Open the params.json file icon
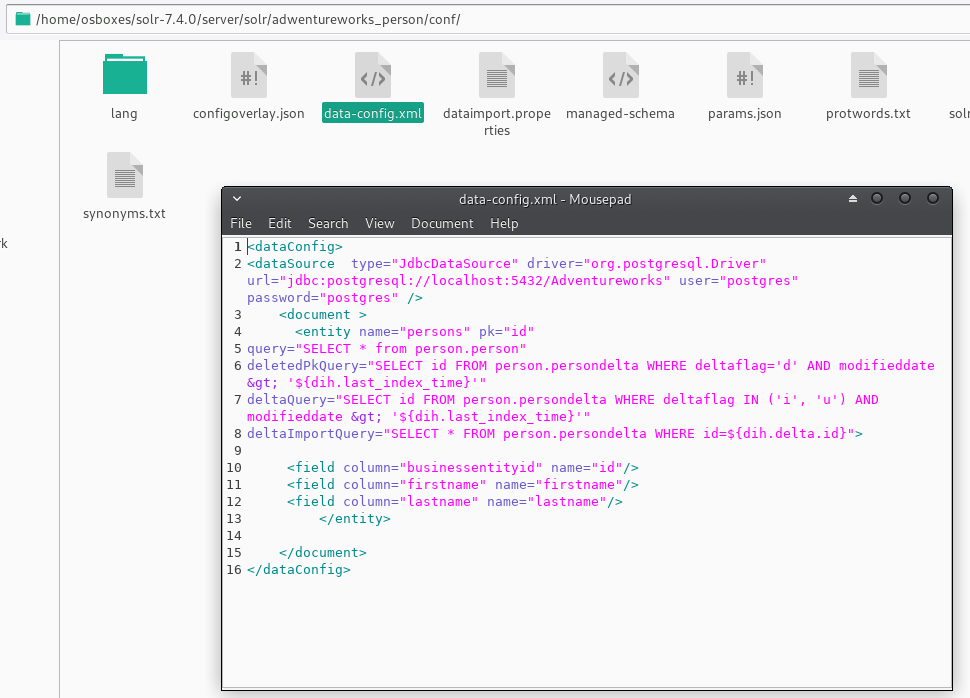 (x=744, y=75)
